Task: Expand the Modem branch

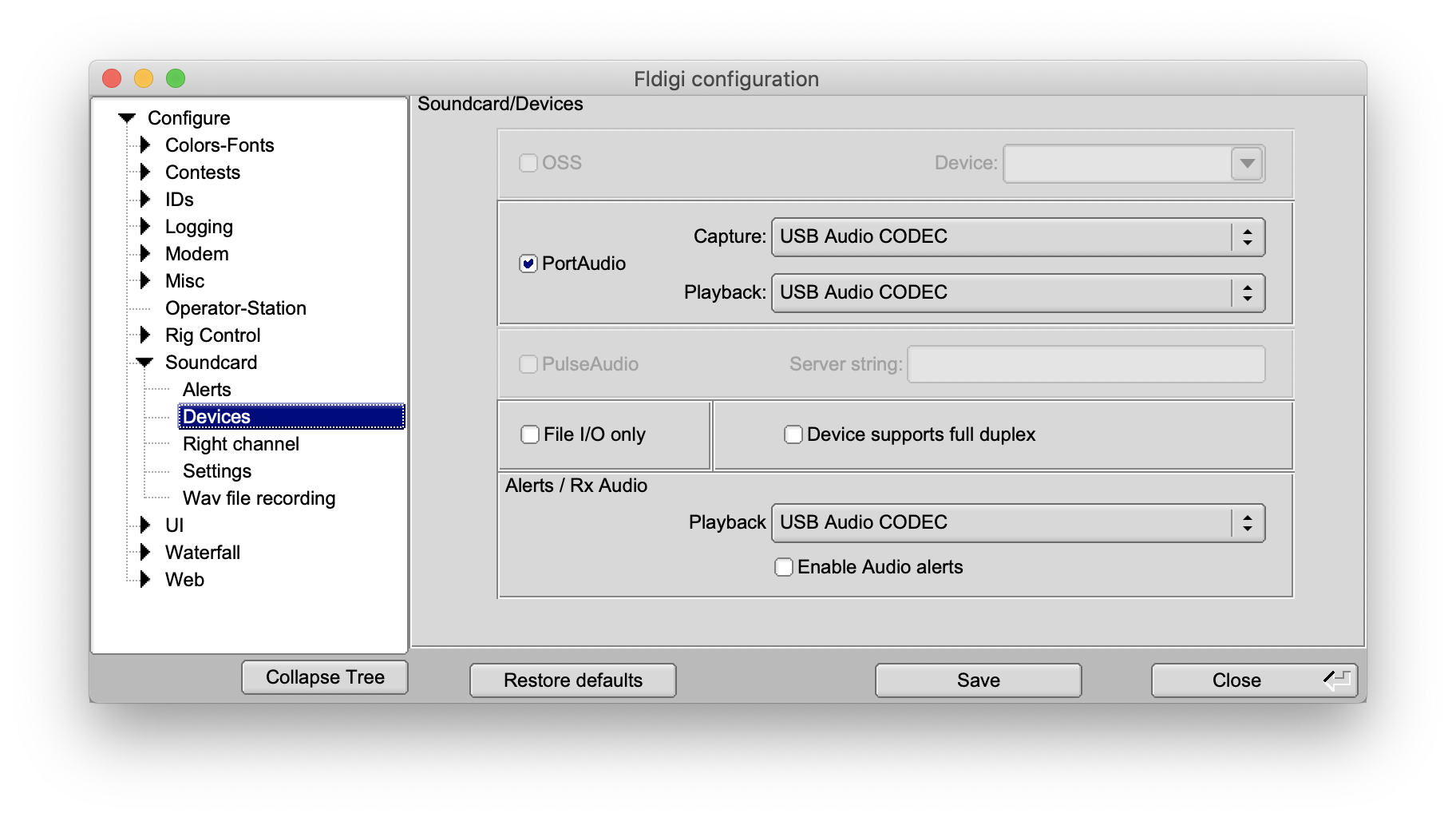Action: coord(145,253)
